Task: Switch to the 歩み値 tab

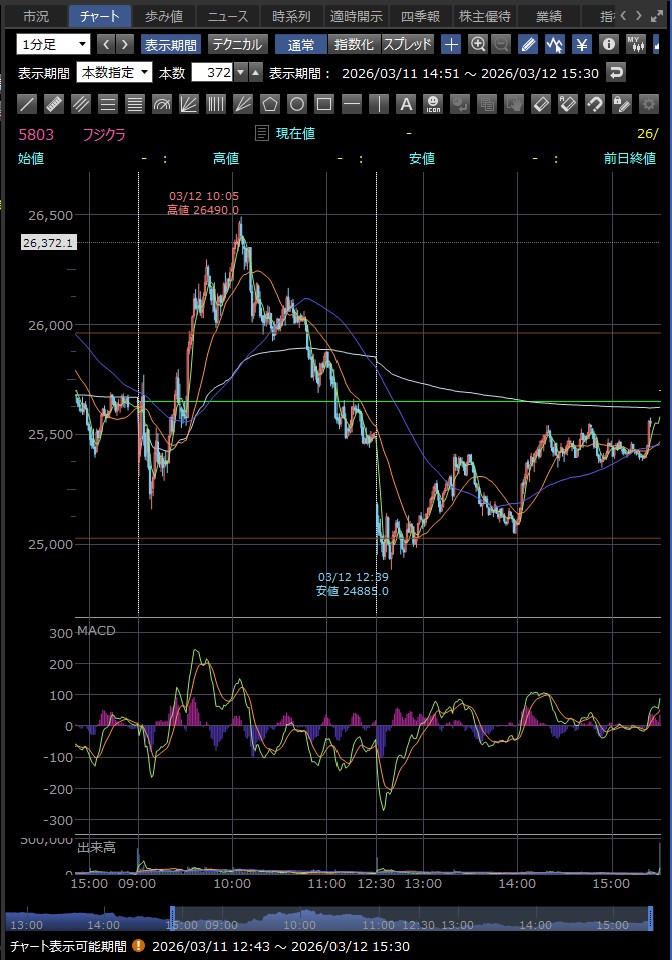Action: click(x=163, y=16)
